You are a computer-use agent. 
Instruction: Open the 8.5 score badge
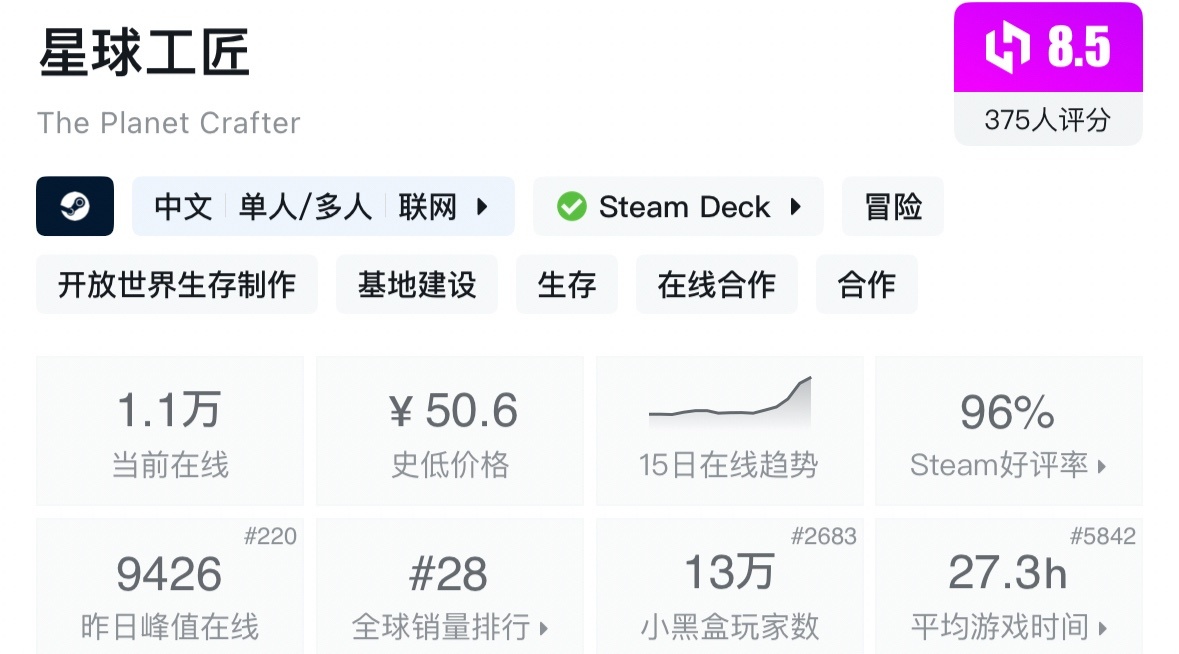click(x=1047, y=47)
